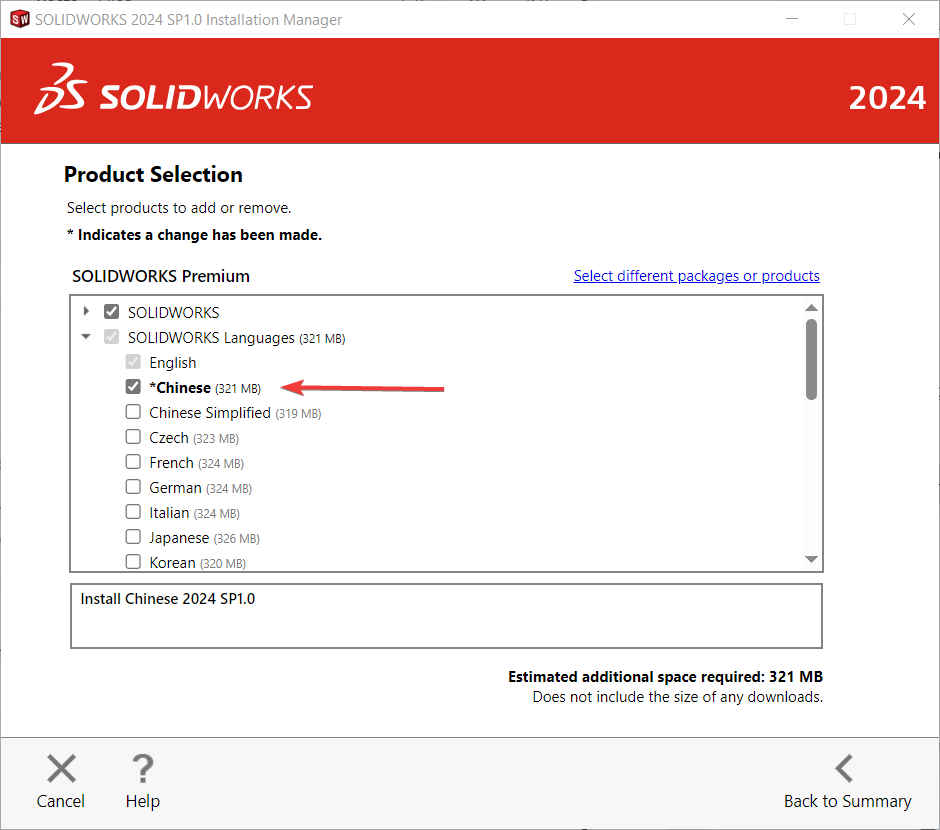Minimize the Installation Manager window

pyautogui.click(x=792, y=19)
